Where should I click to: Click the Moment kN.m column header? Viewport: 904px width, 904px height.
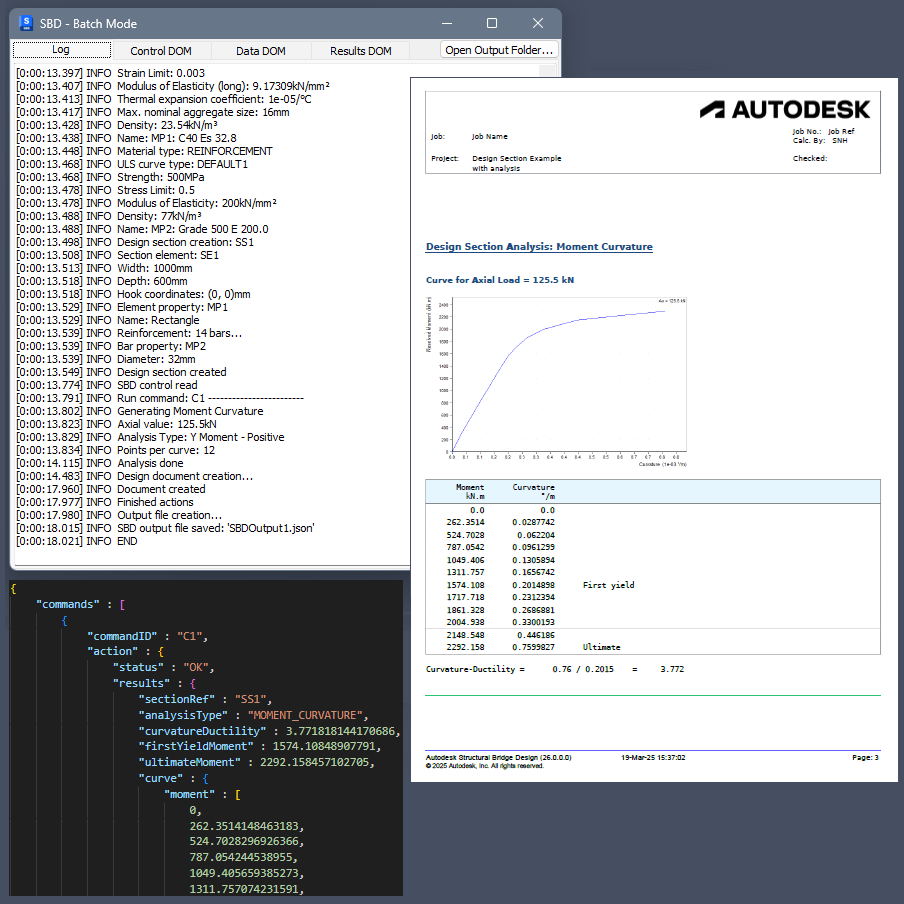pos(470,492)
